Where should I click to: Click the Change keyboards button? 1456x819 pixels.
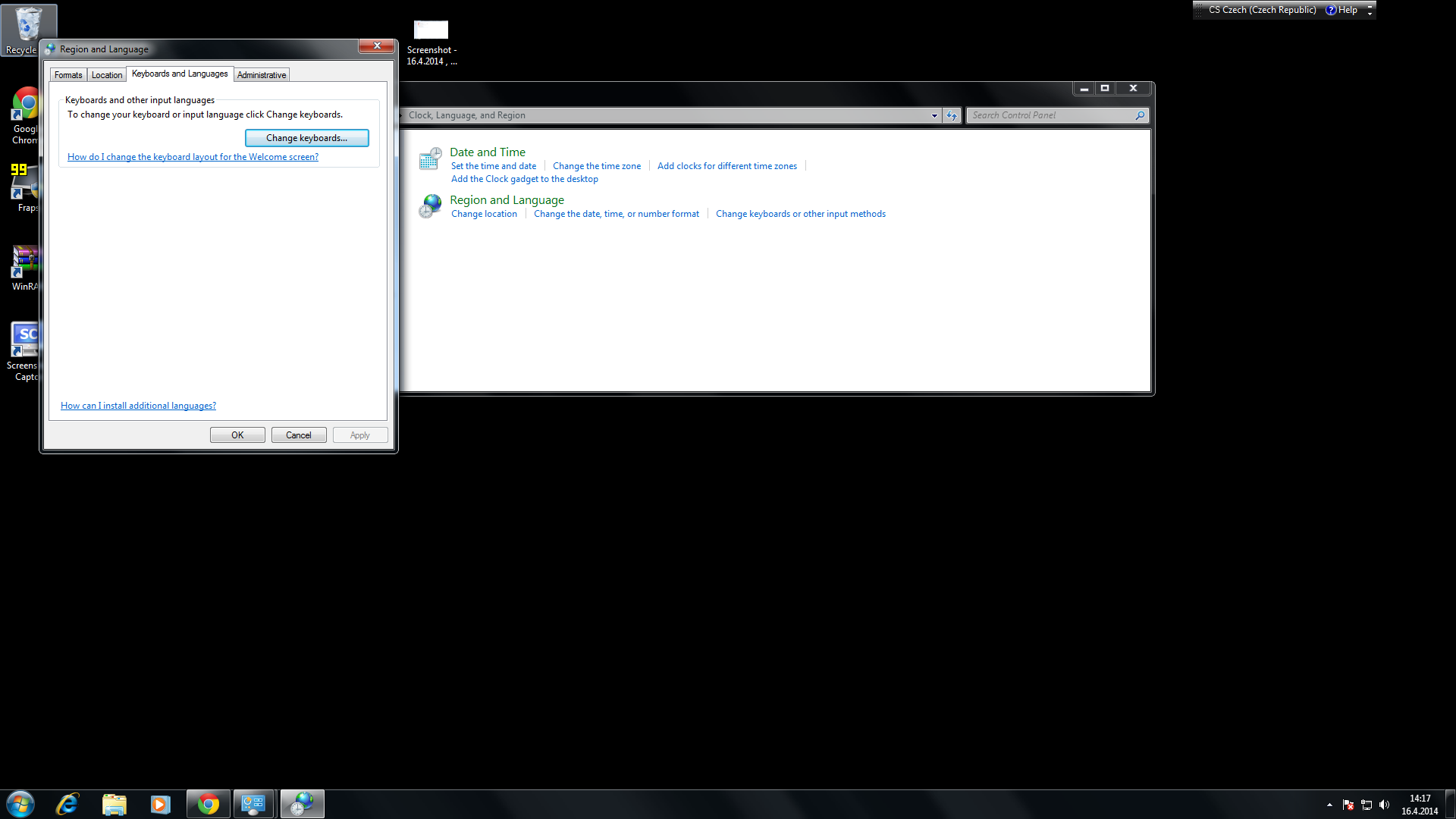tap(306, 138)
